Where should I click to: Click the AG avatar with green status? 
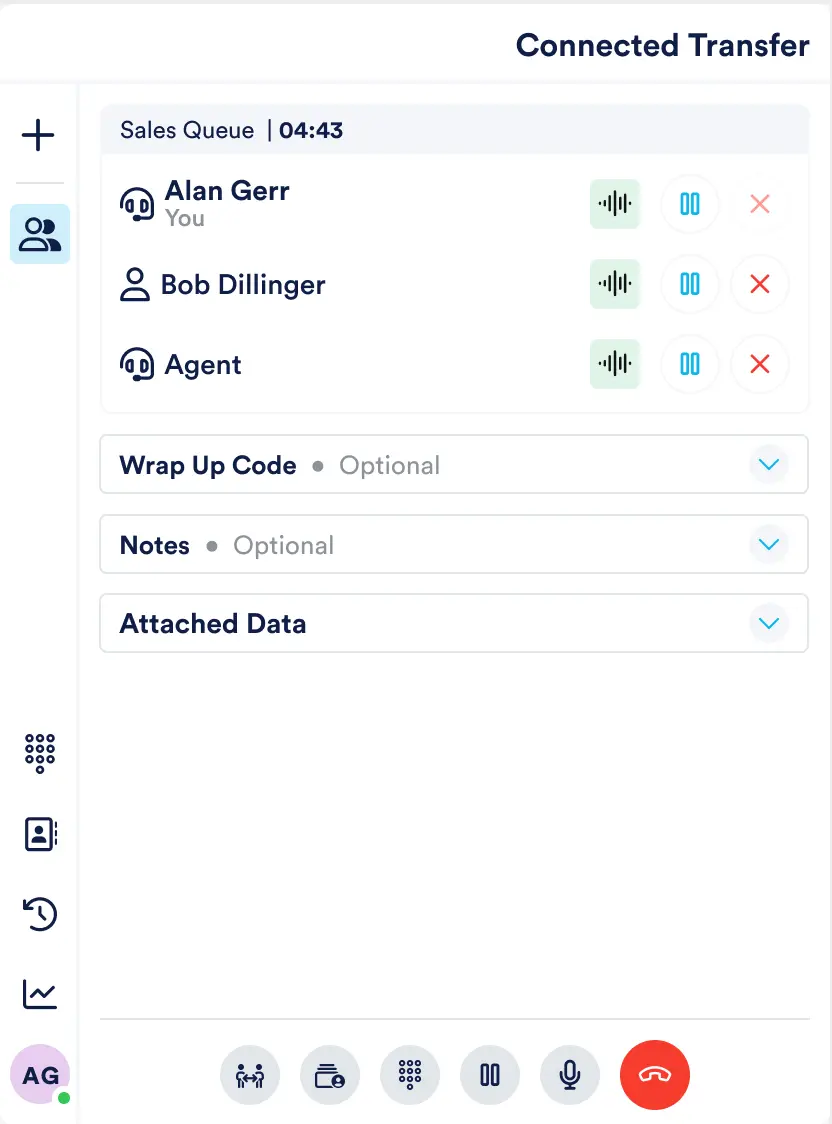point(40,1075)
